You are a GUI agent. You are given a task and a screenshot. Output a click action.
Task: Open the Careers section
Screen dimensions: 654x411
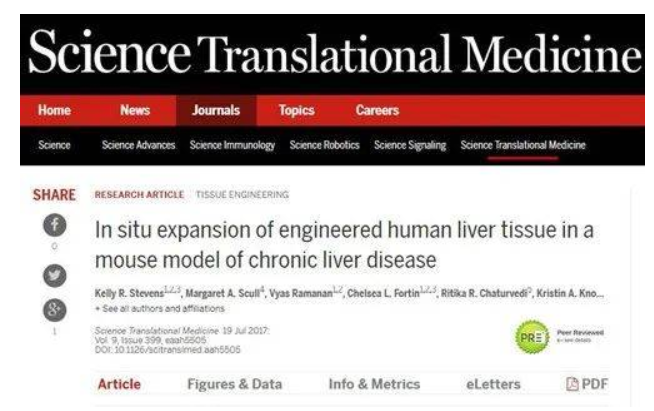377,110
